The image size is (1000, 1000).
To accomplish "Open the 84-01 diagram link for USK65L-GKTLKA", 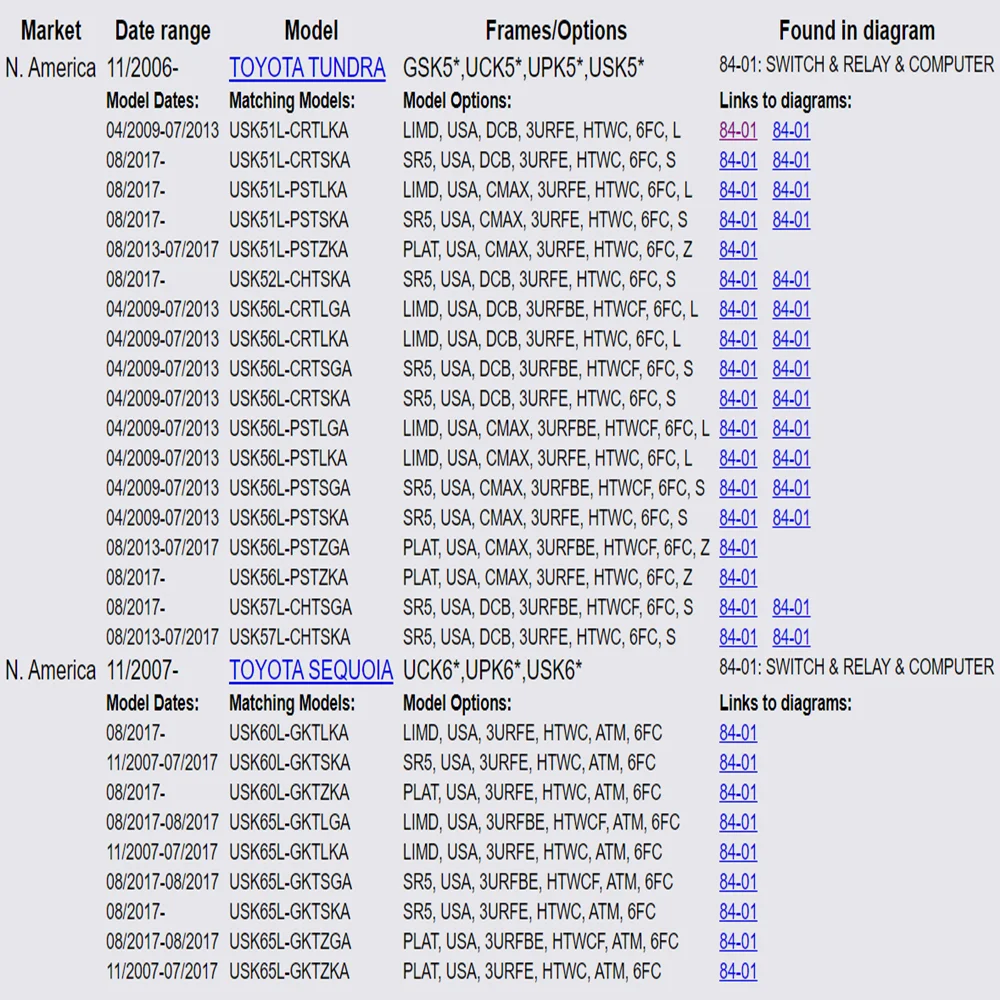I will pos(738,852).
